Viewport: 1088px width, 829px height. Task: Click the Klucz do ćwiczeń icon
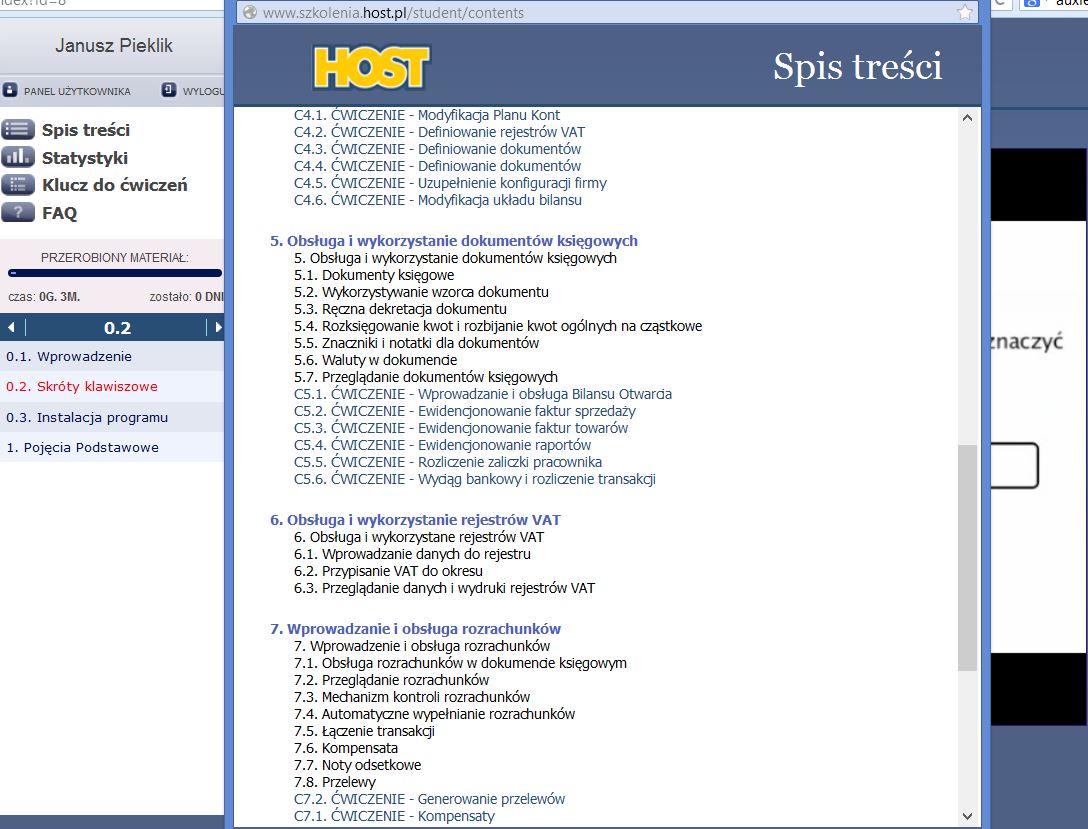(x=17, y=185)
